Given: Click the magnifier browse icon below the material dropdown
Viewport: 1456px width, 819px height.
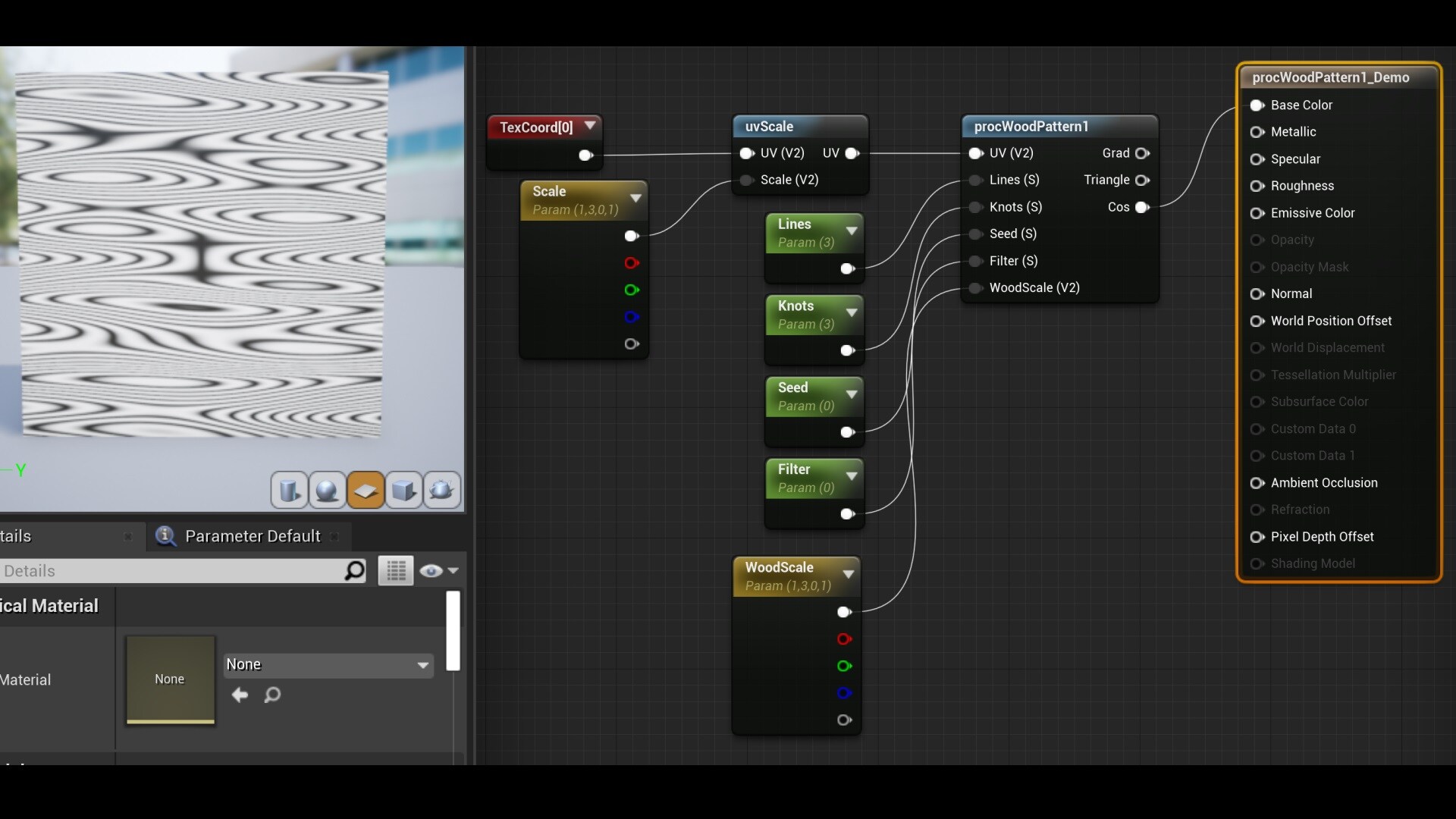Looking at the screenshot, I should 272,695.
